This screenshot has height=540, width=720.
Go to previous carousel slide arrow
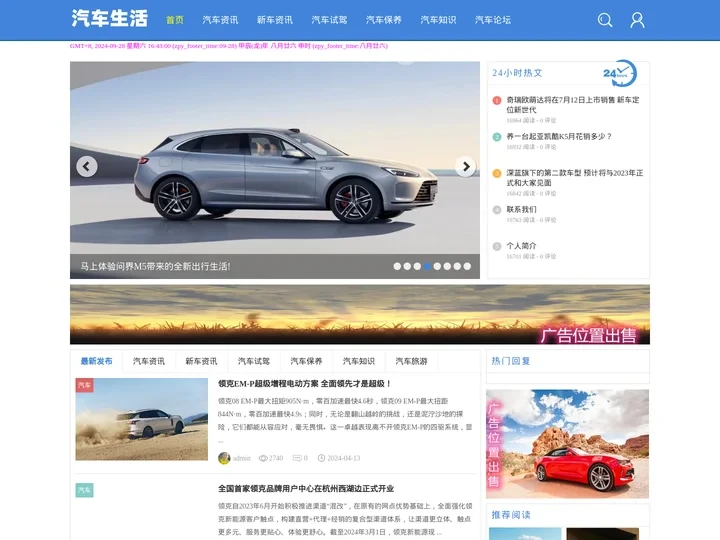tap(87, 166)
